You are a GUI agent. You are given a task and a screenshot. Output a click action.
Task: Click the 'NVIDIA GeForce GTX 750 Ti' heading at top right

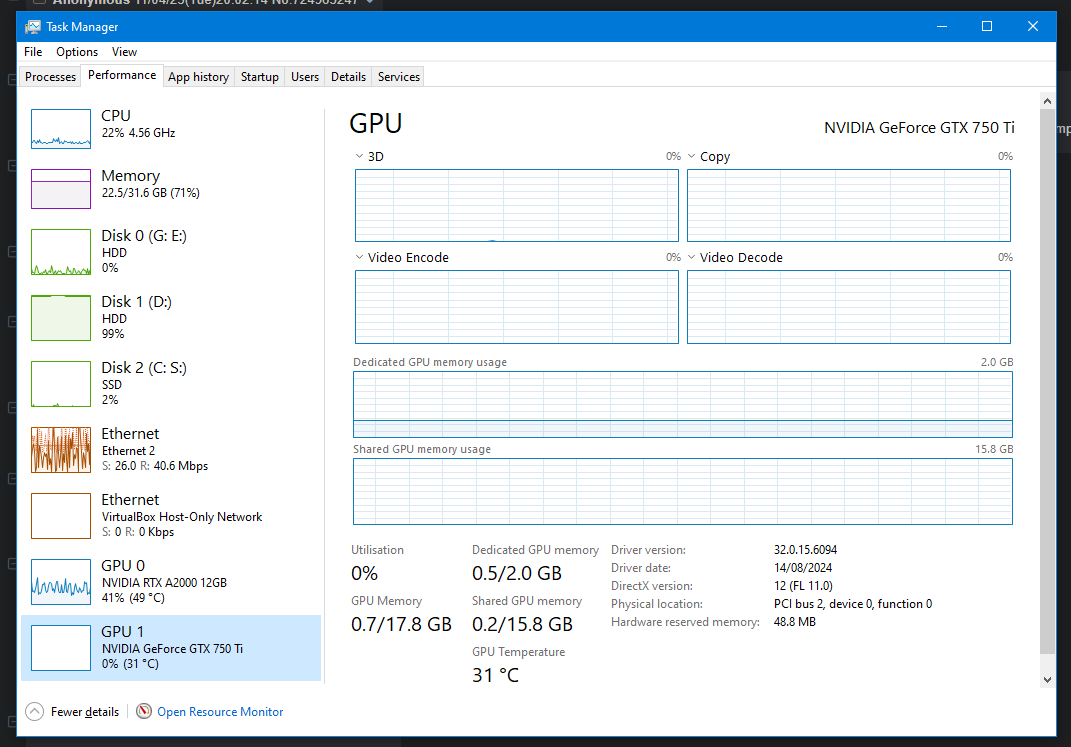(x=919, y=128)
